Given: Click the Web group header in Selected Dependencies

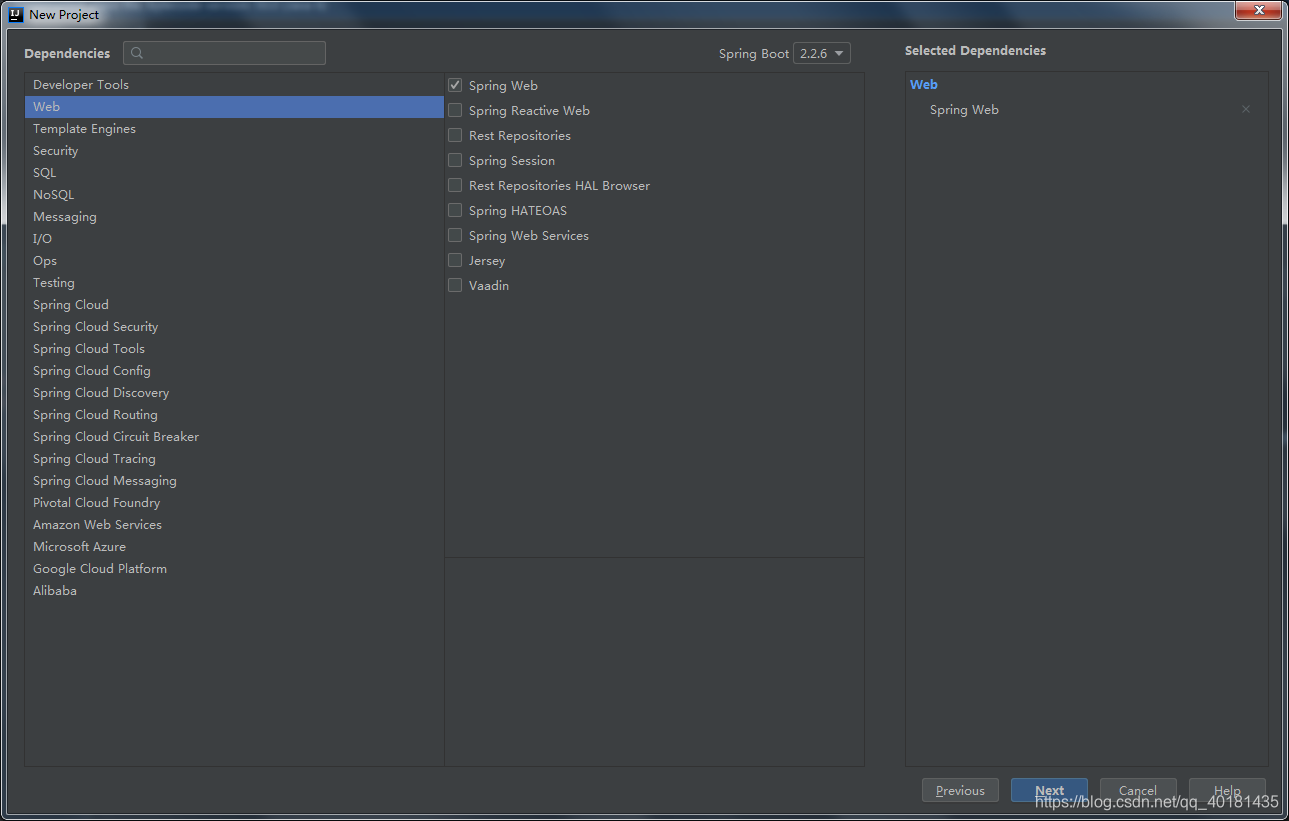Looking at the screenshot, I should tap(924, 85).
